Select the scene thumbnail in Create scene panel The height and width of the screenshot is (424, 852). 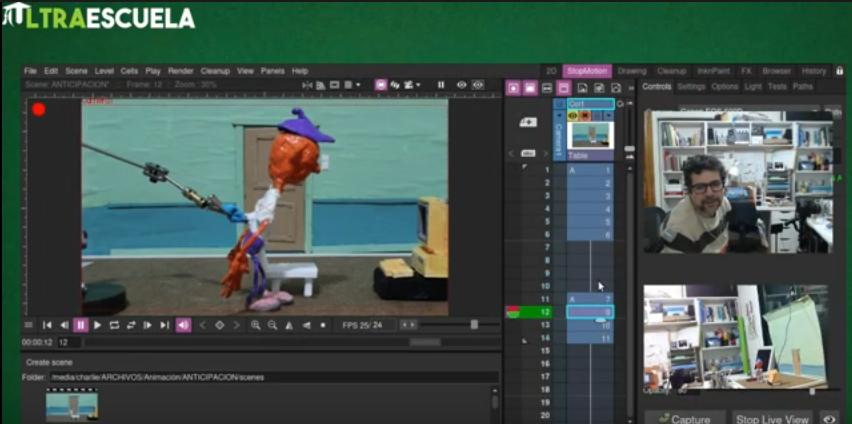point(71,404)
